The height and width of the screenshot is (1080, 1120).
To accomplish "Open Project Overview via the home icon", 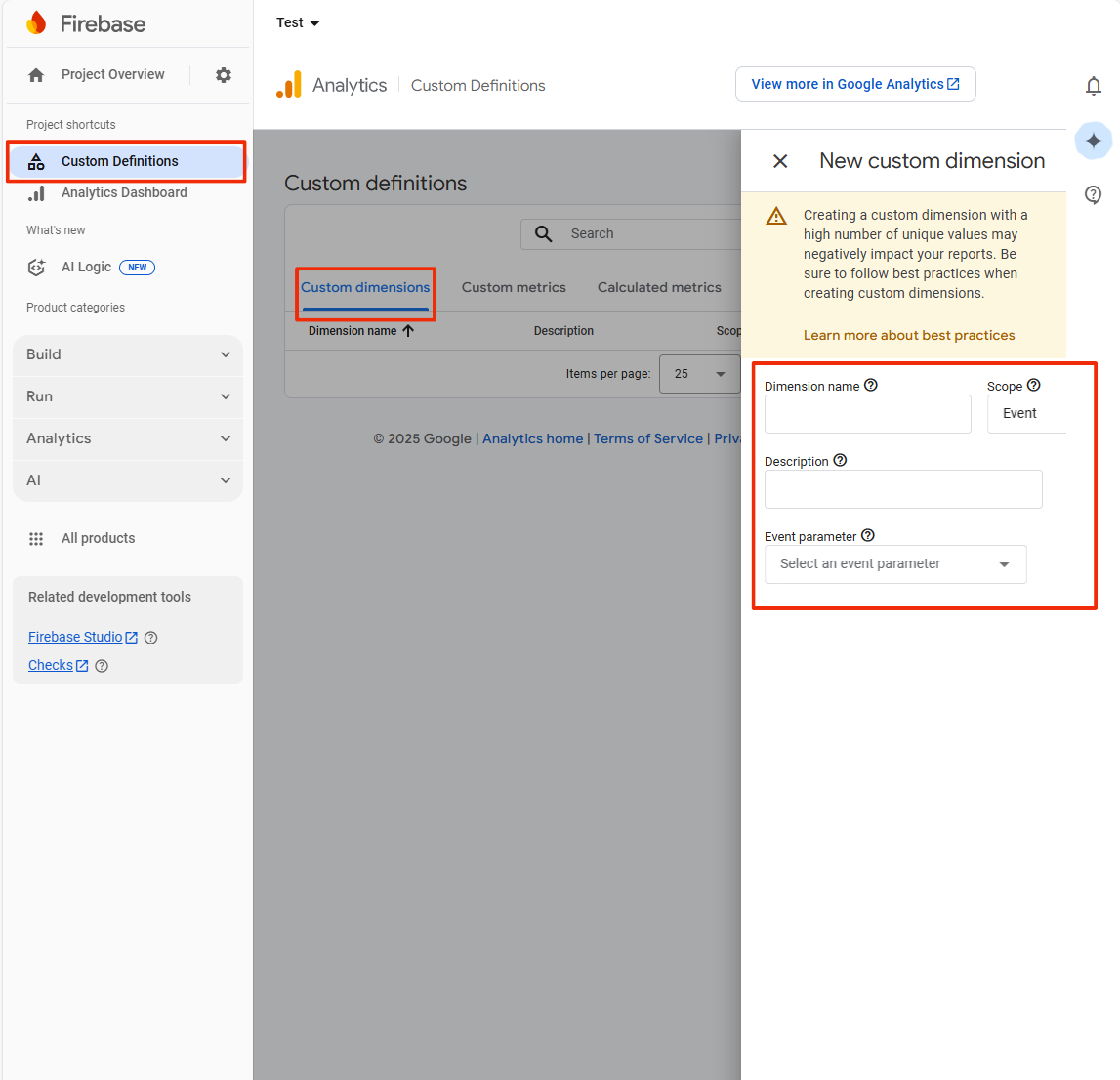I will pyautogui.click(x=35, y=74).
